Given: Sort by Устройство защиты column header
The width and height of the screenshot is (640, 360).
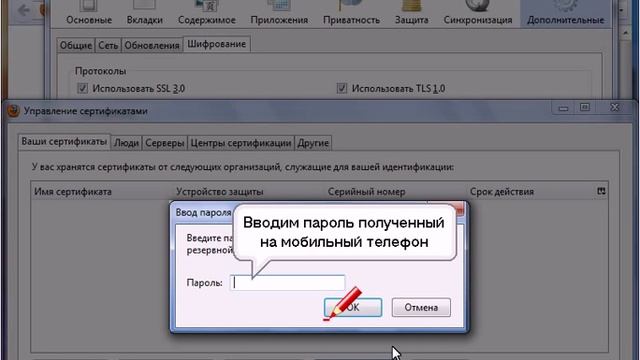Looking at the screenshot, I should click(x=249, y=191).
